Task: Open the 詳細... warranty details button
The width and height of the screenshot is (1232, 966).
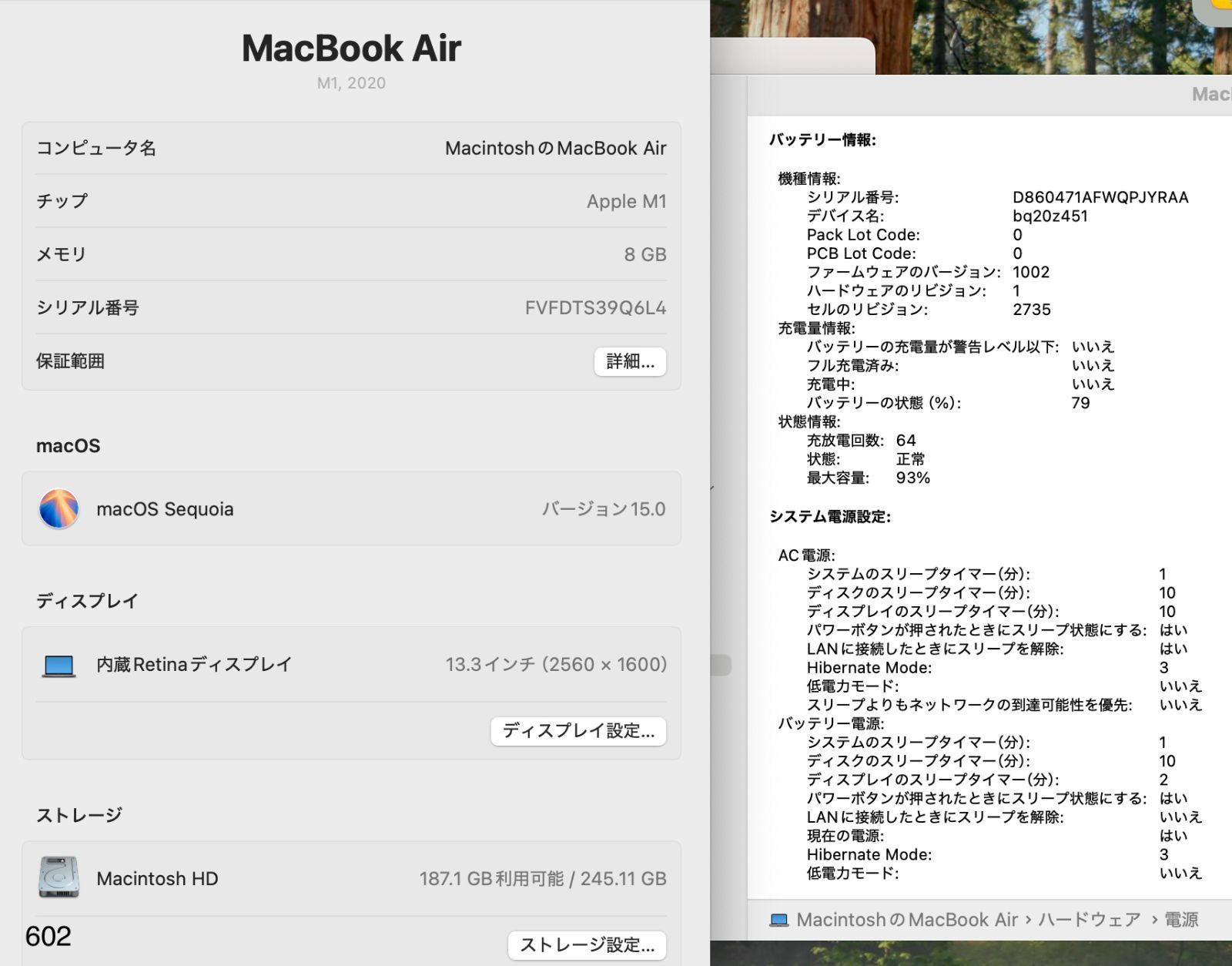Action: [630, 361]
